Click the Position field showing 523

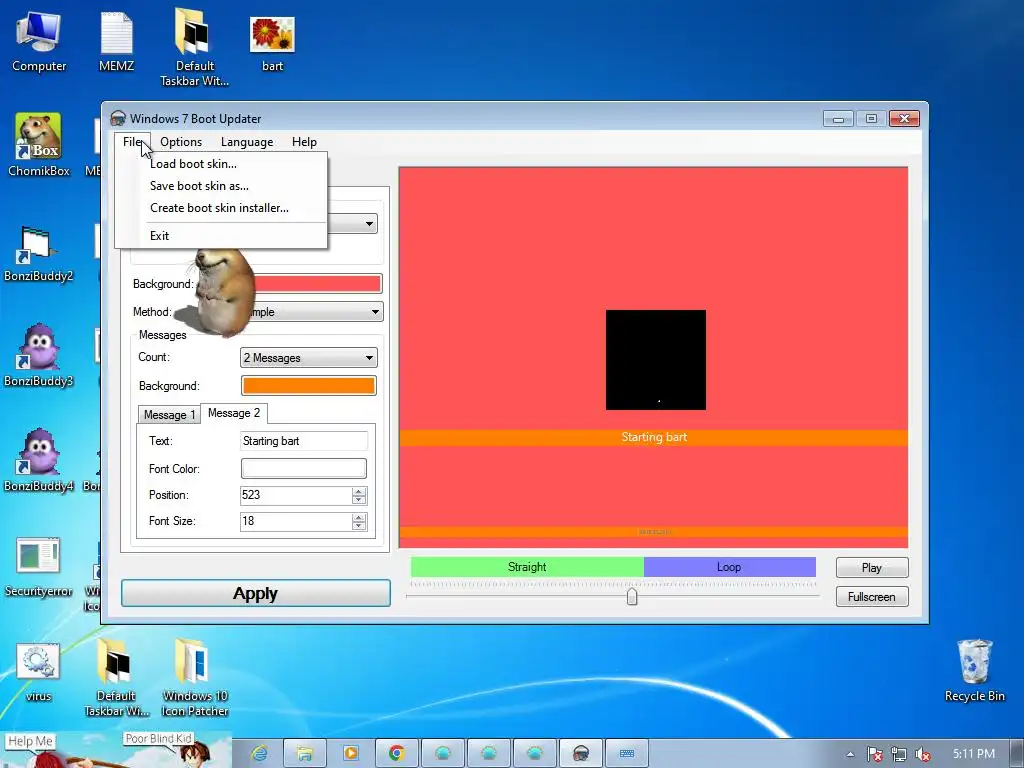click(x=296, y=495)
